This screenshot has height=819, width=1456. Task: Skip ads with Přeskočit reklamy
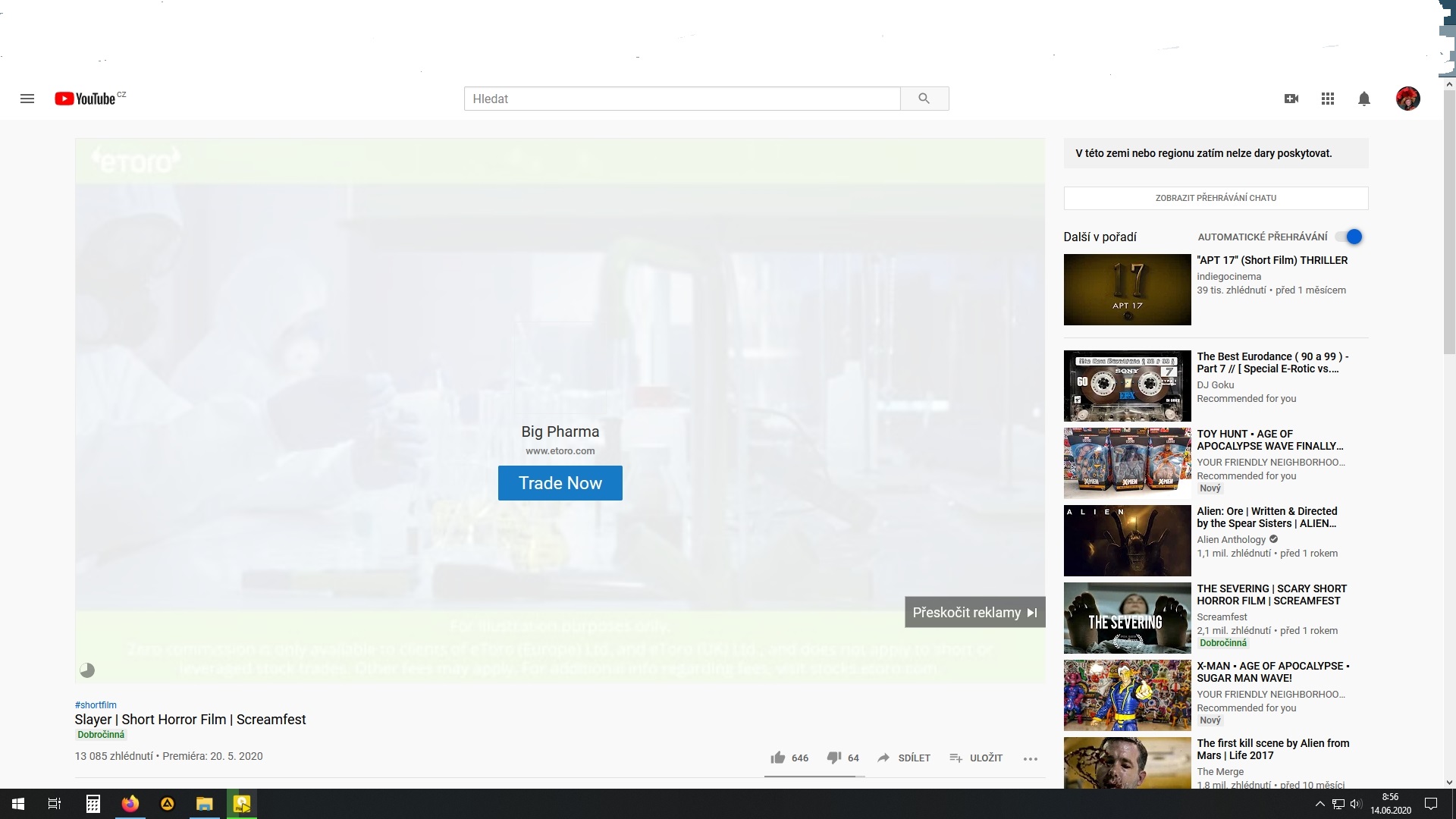(974, 612)
